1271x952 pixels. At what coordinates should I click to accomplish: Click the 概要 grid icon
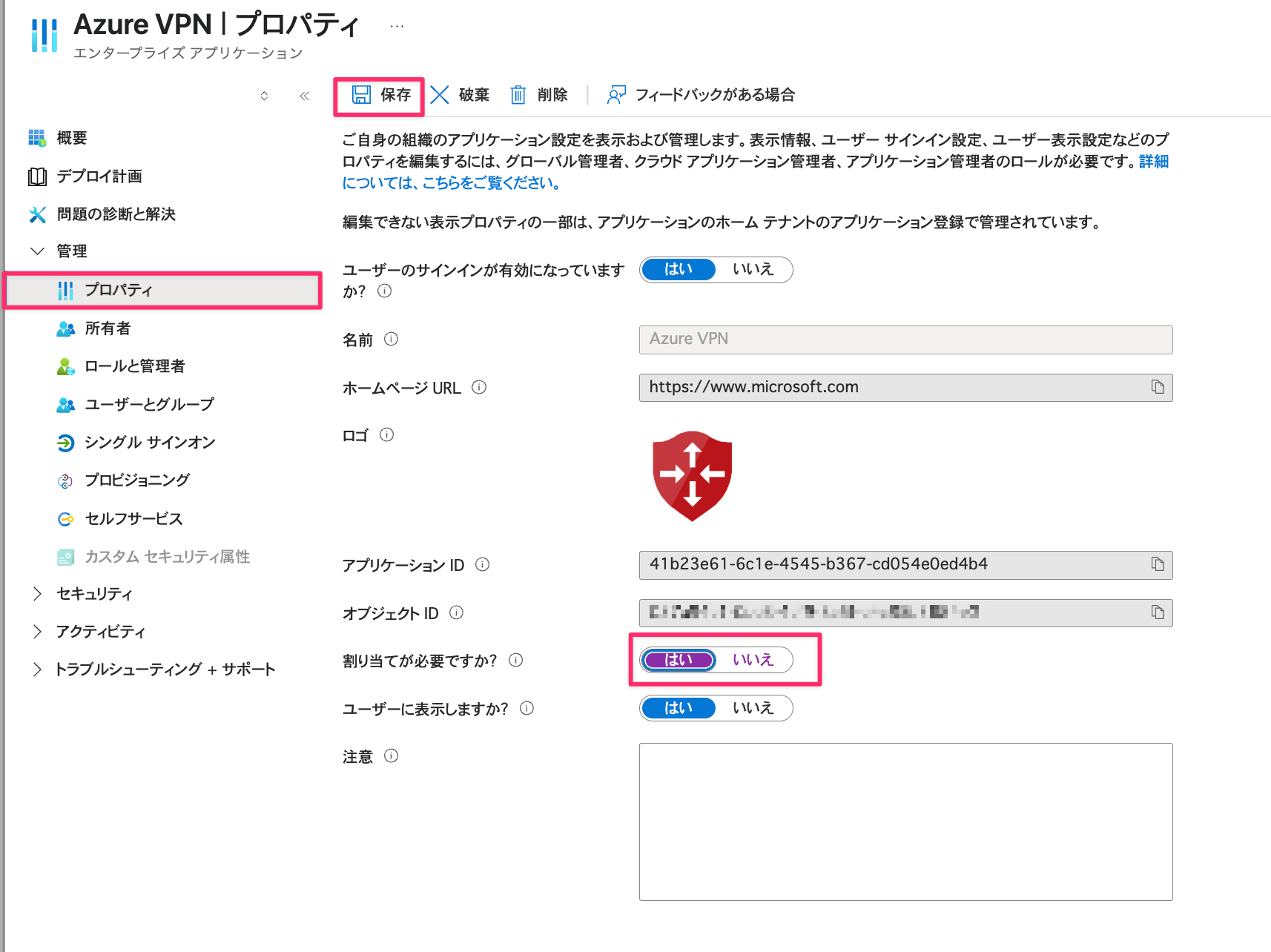point(37,138)
